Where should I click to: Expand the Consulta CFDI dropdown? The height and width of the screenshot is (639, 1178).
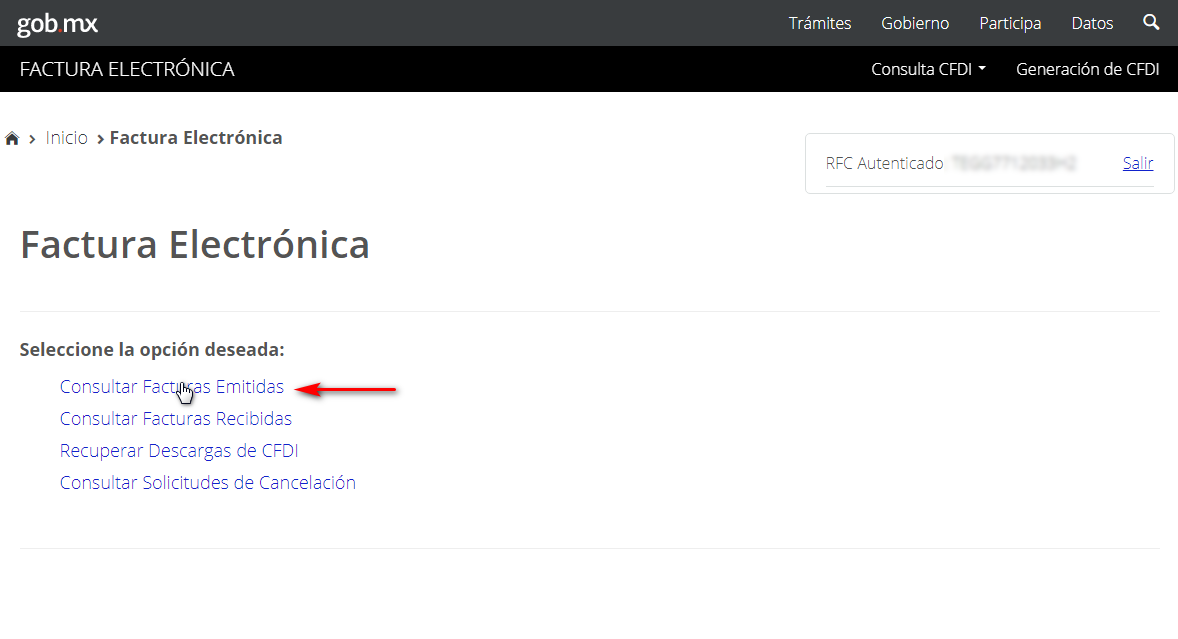[x=928, y=69]
